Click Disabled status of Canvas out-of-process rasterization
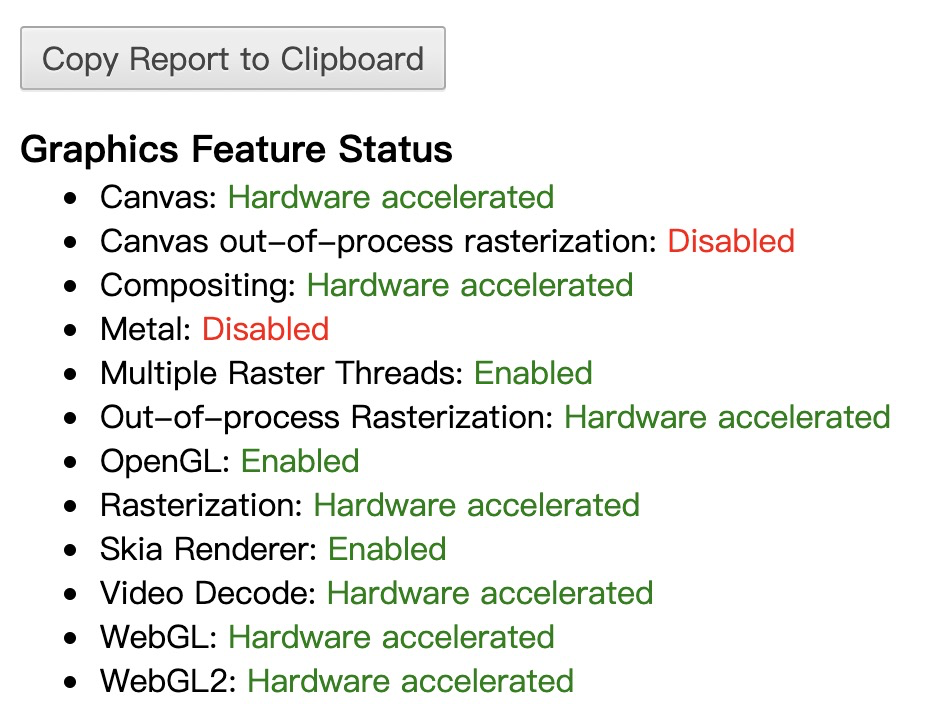The width and height of the screenshot is (926, 728). coord(731,241)
